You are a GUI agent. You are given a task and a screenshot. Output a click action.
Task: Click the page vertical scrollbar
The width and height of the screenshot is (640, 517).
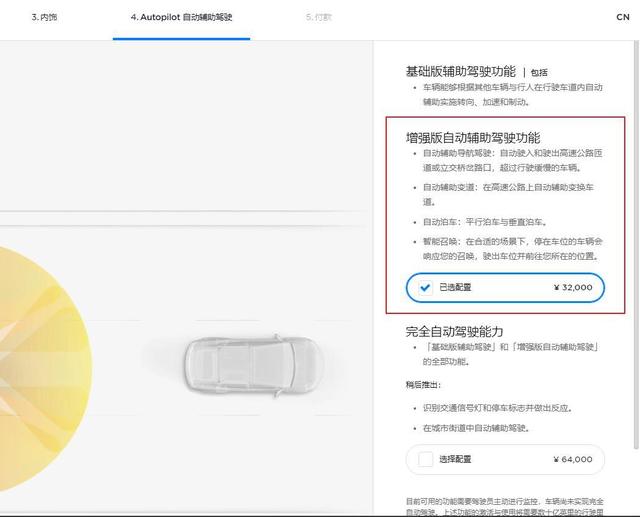(x=636, y=245)
